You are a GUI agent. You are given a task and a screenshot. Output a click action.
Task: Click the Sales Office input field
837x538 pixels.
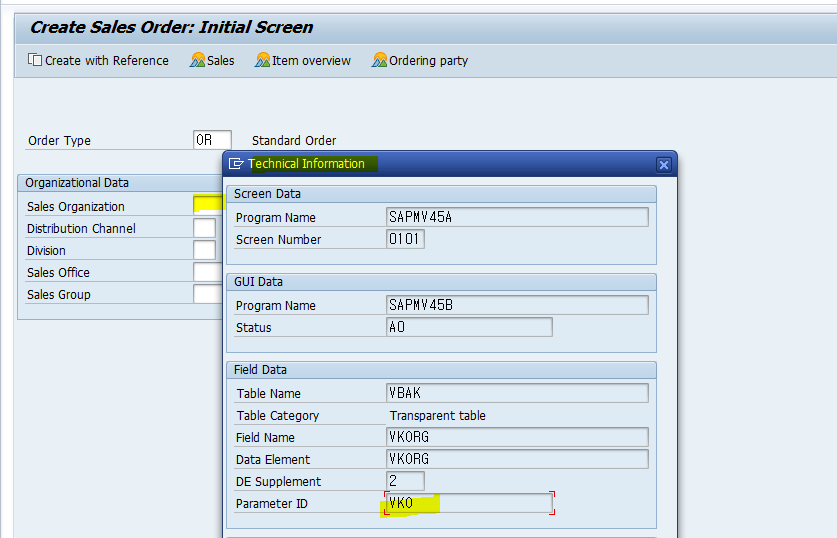click(208, 272)
